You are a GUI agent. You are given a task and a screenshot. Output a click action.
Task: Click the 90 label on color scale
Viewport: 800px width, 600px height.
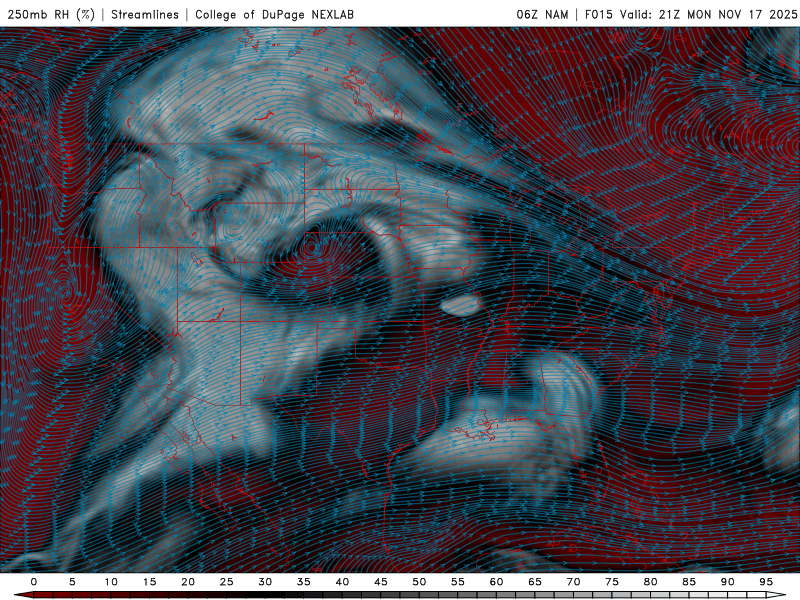[x=727, y=582]
